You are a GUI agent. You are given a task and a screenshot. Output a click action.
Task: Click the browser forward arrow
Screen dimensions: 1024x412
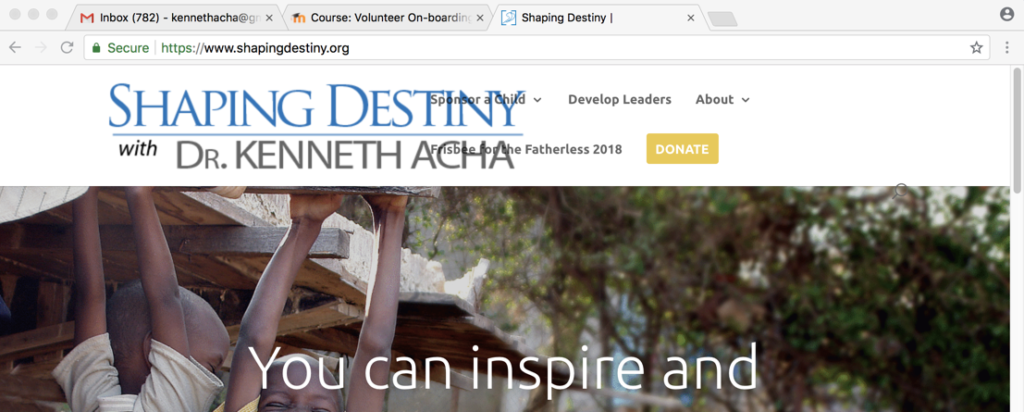(40, 48)
